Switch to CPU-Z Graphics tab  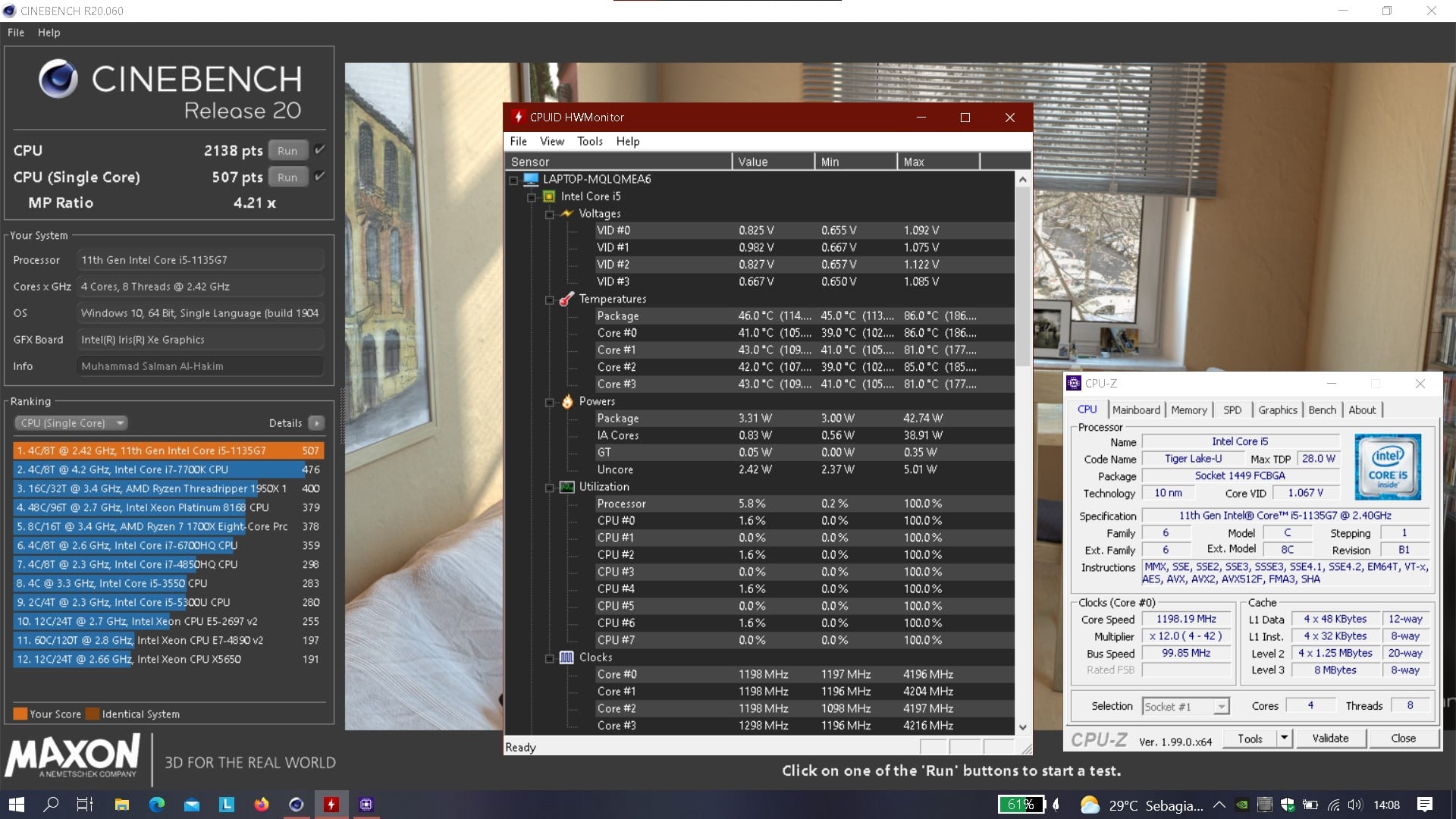[1278, 409]
